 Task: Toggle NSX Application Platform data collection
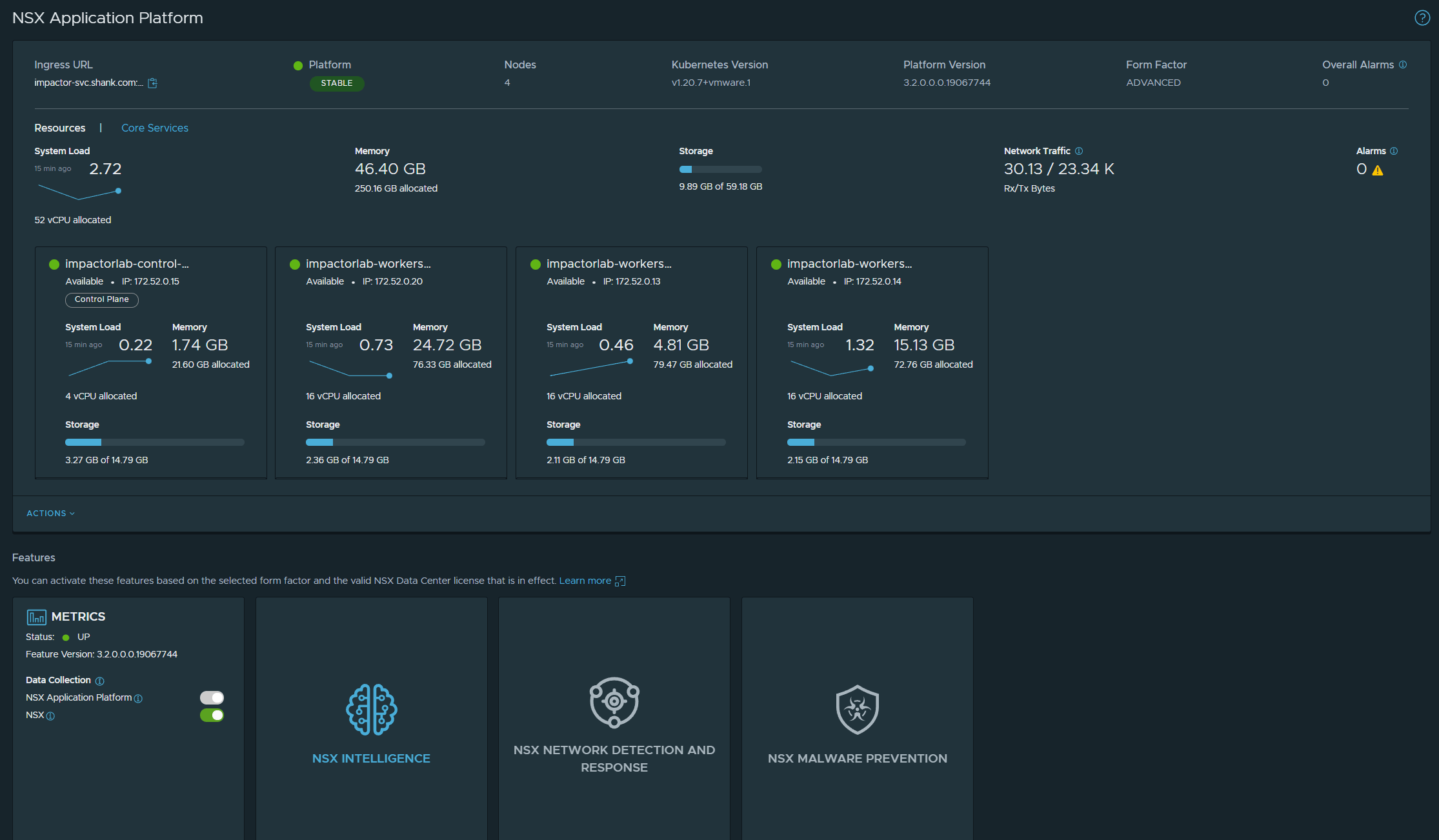(212, 697)
